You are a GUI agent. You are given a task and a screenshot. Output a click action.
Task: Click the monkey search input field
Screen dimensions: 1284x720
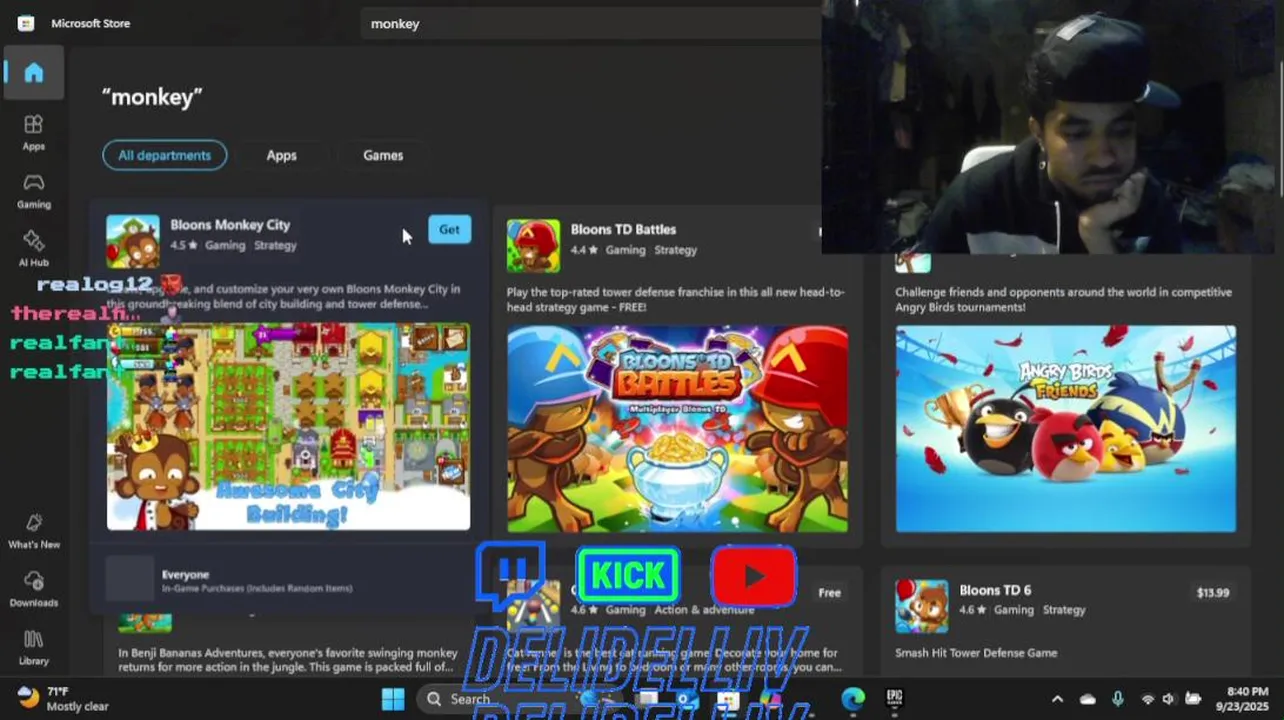click(590, 23)
